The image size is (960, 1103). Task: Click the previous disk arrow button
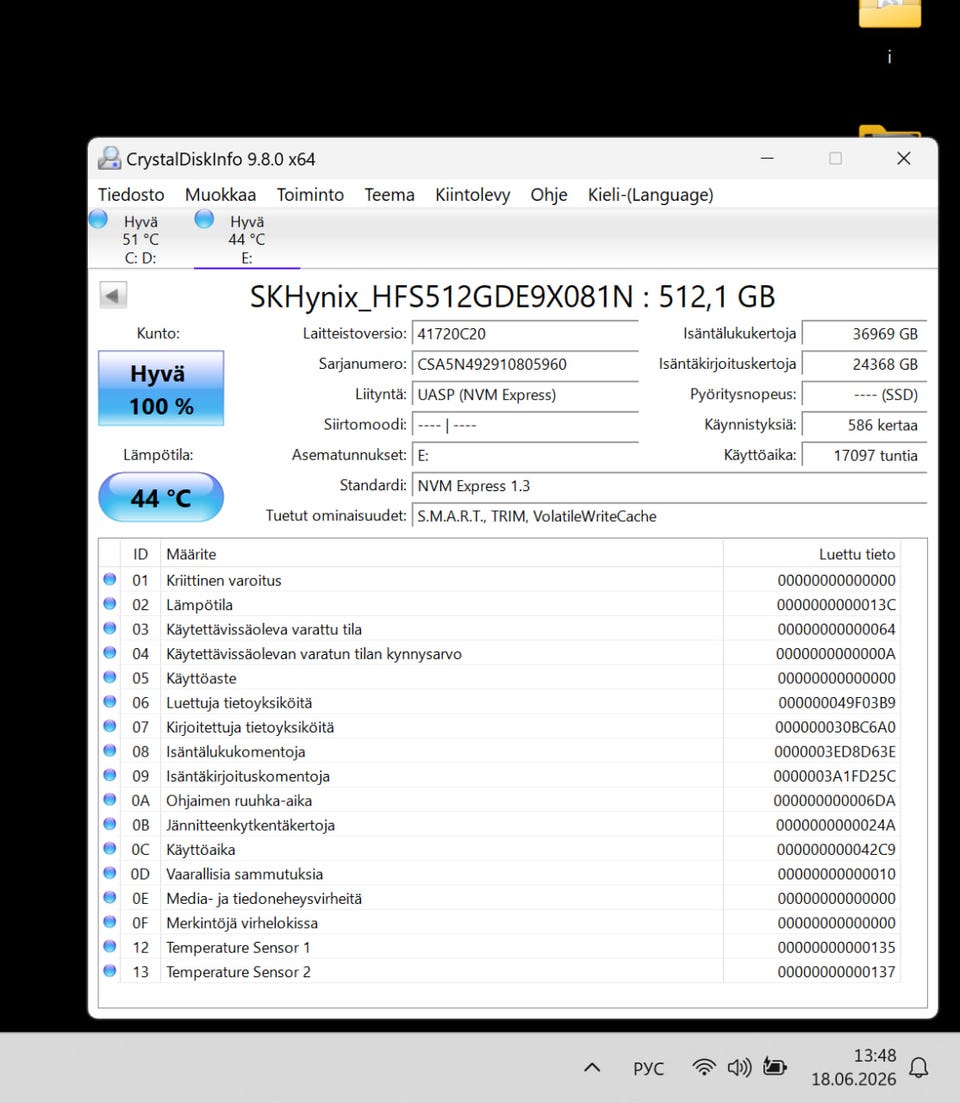pyautogui.click(x=113, y=295)
